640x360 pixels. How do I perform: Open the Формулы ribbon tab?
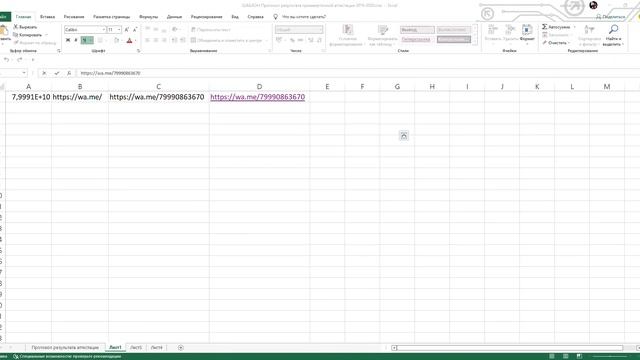click(x=148, y=17)
